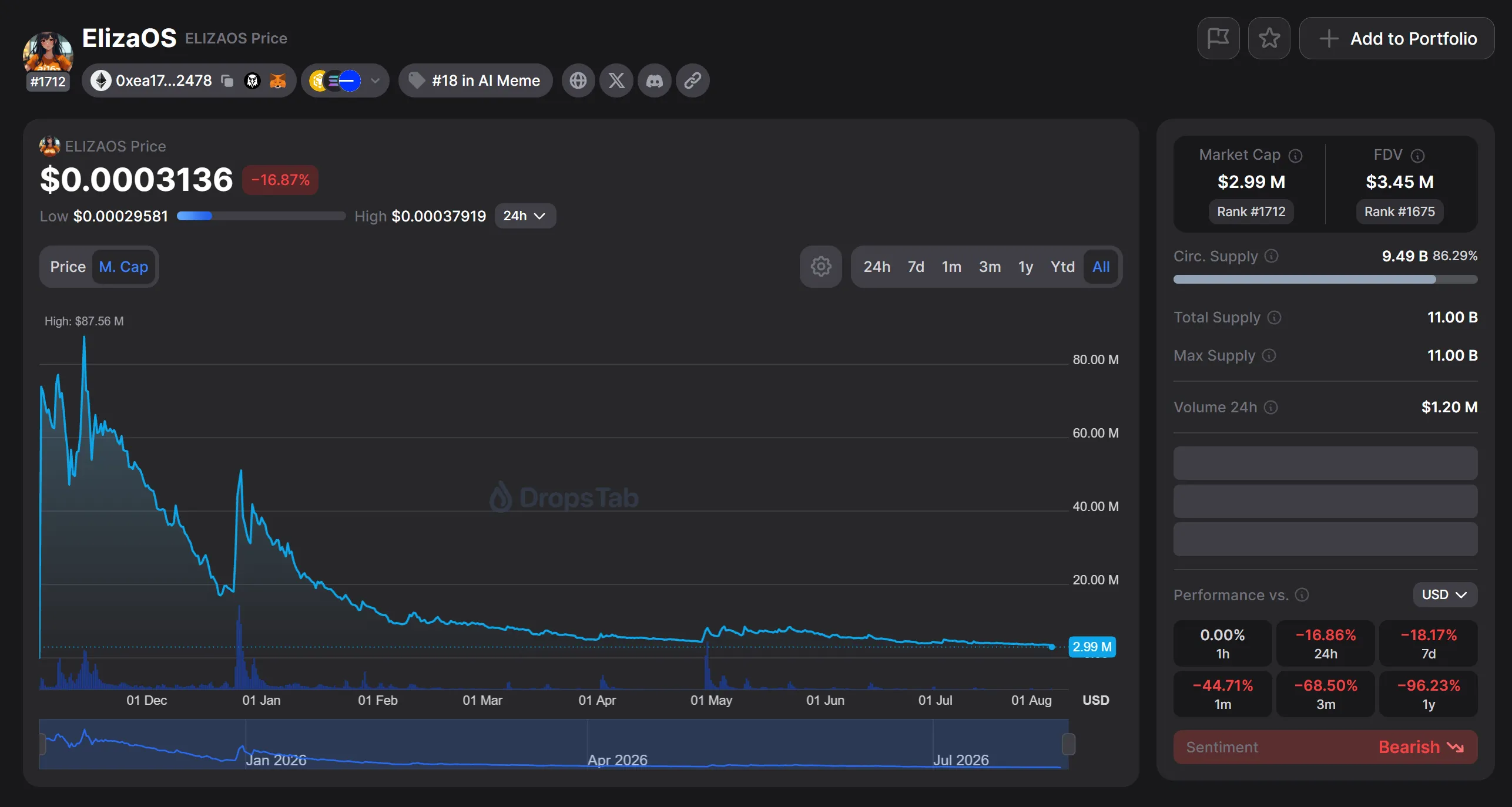Copy the 0xea17...2478 contract address
Image resolution: width=1512 pixels, height=807 pixels.
pyautogui.click(x=227, y=80)
